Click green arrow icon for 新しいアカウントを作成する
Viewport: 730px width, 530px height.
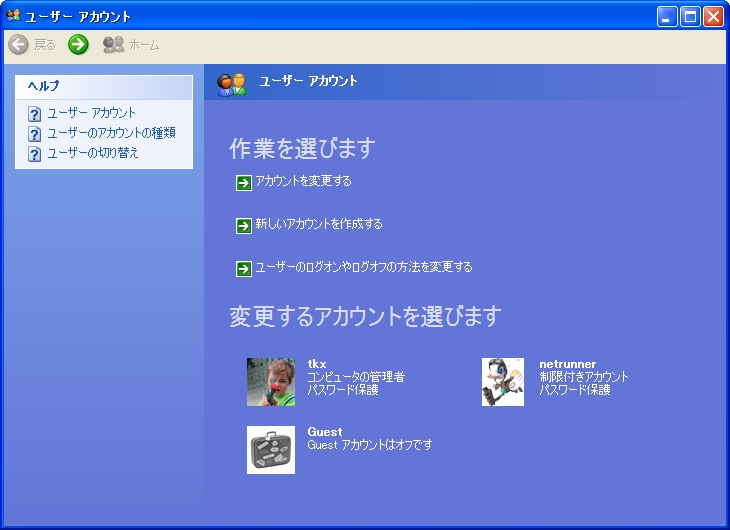tap(244, 226)
